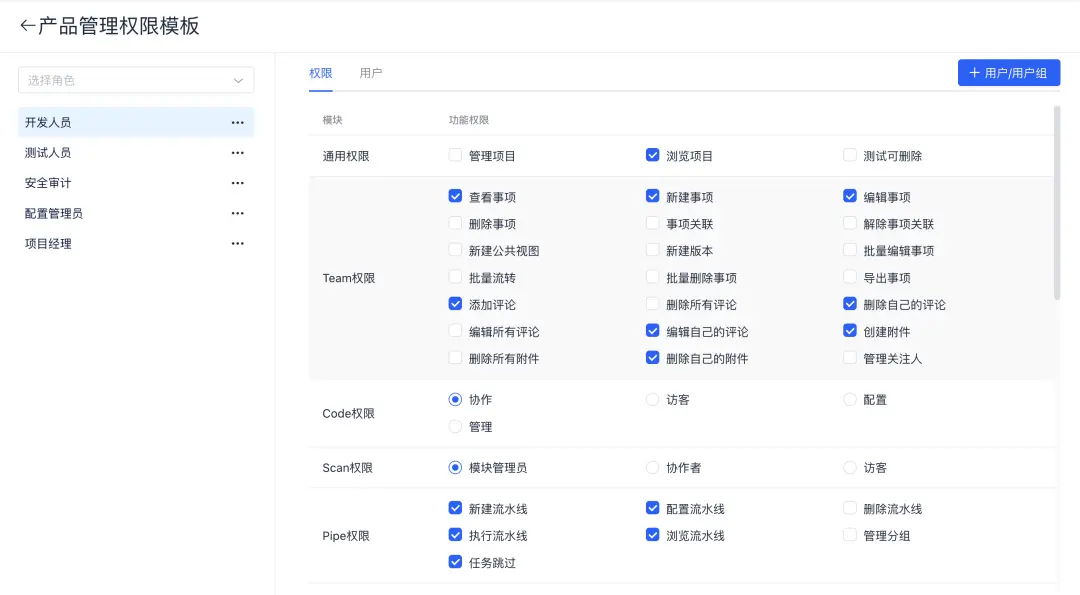Tick the 删除流水线 checkbox

coord(850,509)
